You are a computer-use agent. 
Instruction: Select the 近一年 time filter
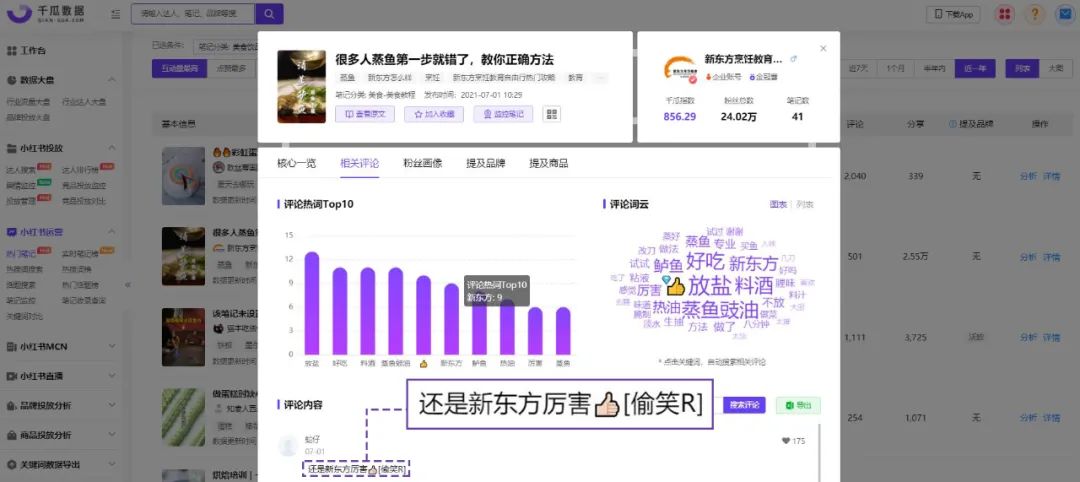(x=975, y=68)
